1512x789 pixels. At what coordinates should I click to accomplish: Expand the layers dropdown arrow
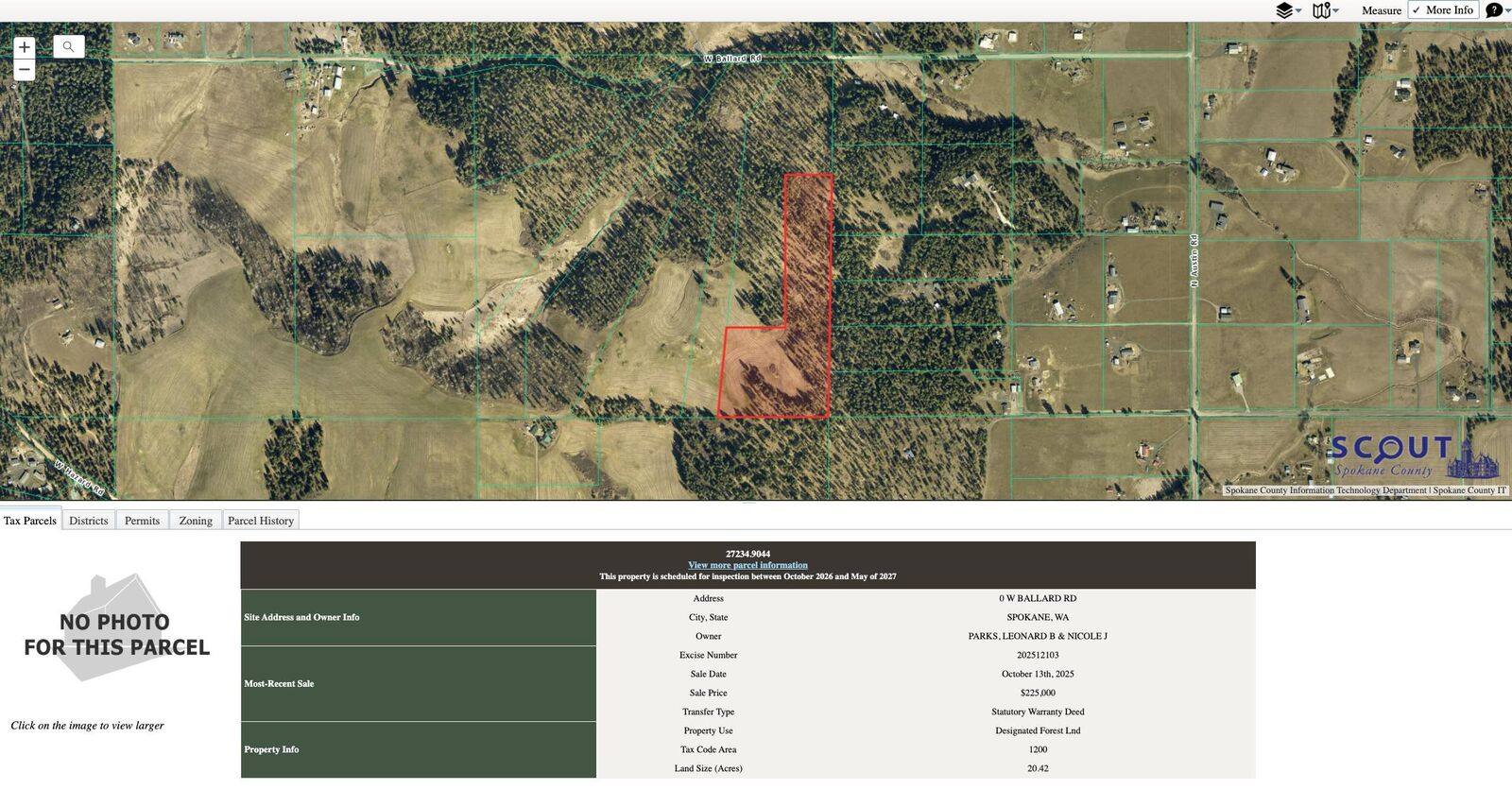1298,10
